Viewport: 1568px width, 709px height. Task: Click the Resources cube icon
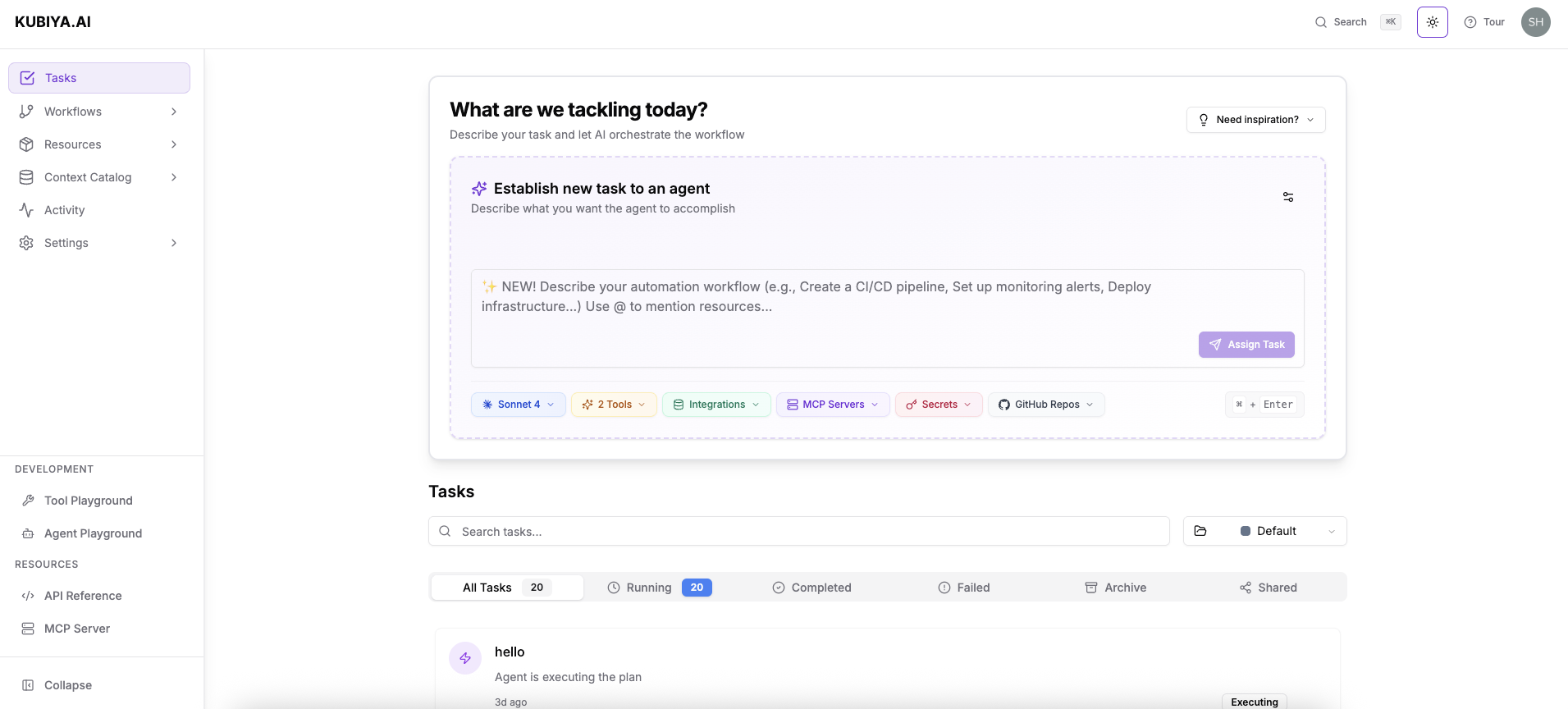click(26, 144)
